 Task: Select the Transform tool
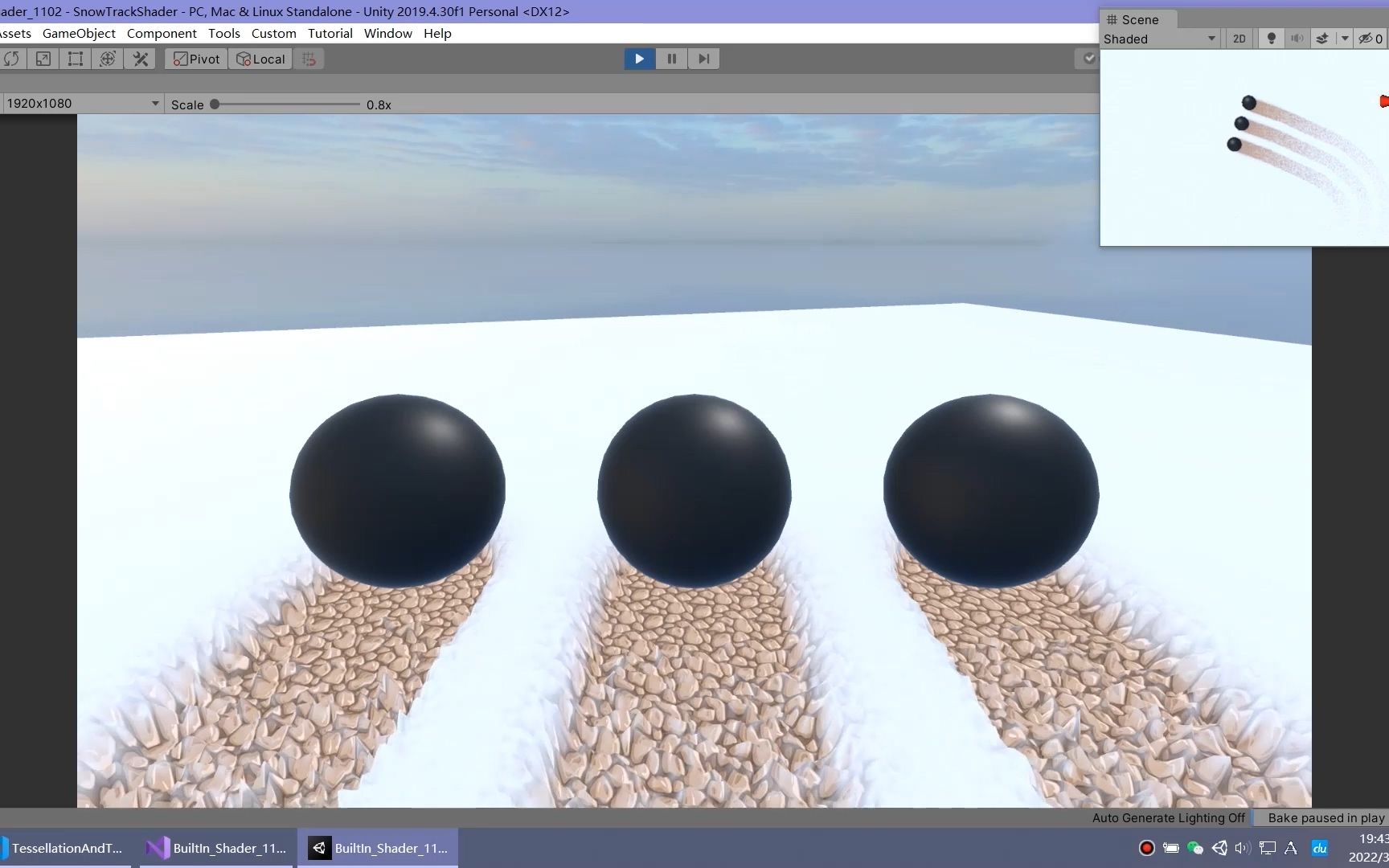108,59
